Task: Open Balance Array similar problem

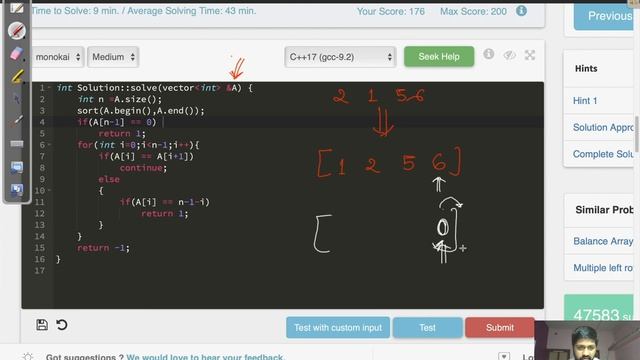Action: [603, 241]
